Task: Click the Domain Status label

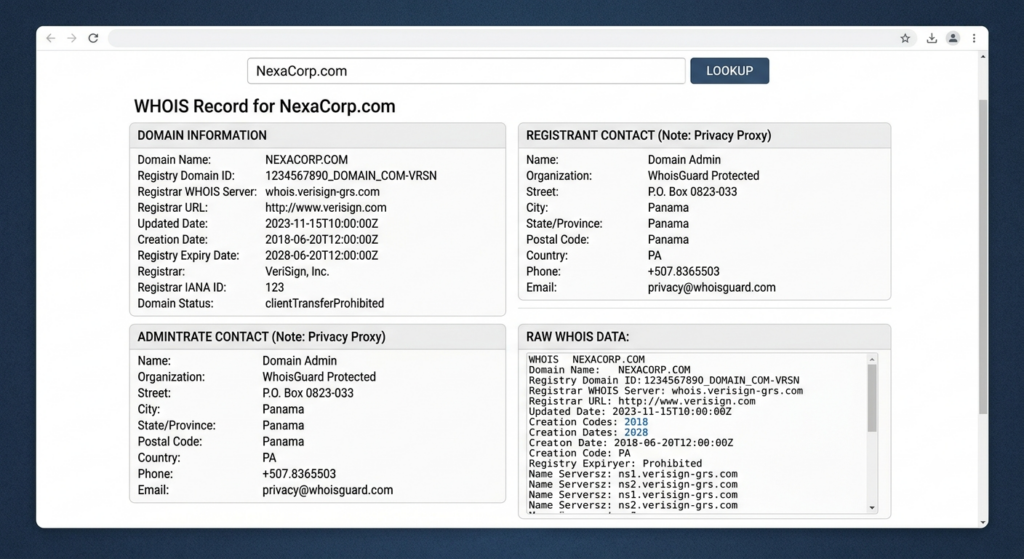Action: 175,304
